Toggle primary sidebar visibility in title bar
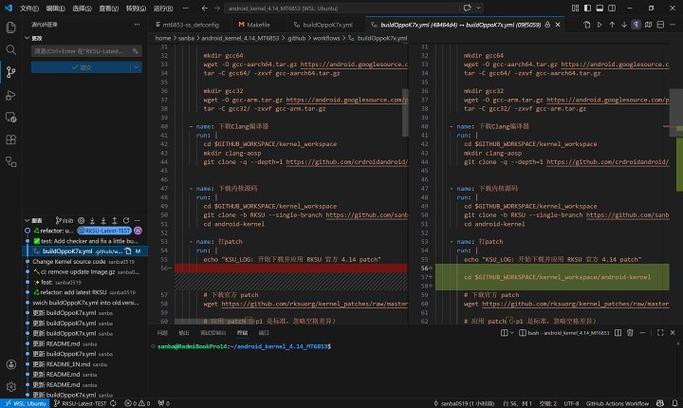Image resolution: width=683 pixels, height=408 pixels. (x=588, y=8)
